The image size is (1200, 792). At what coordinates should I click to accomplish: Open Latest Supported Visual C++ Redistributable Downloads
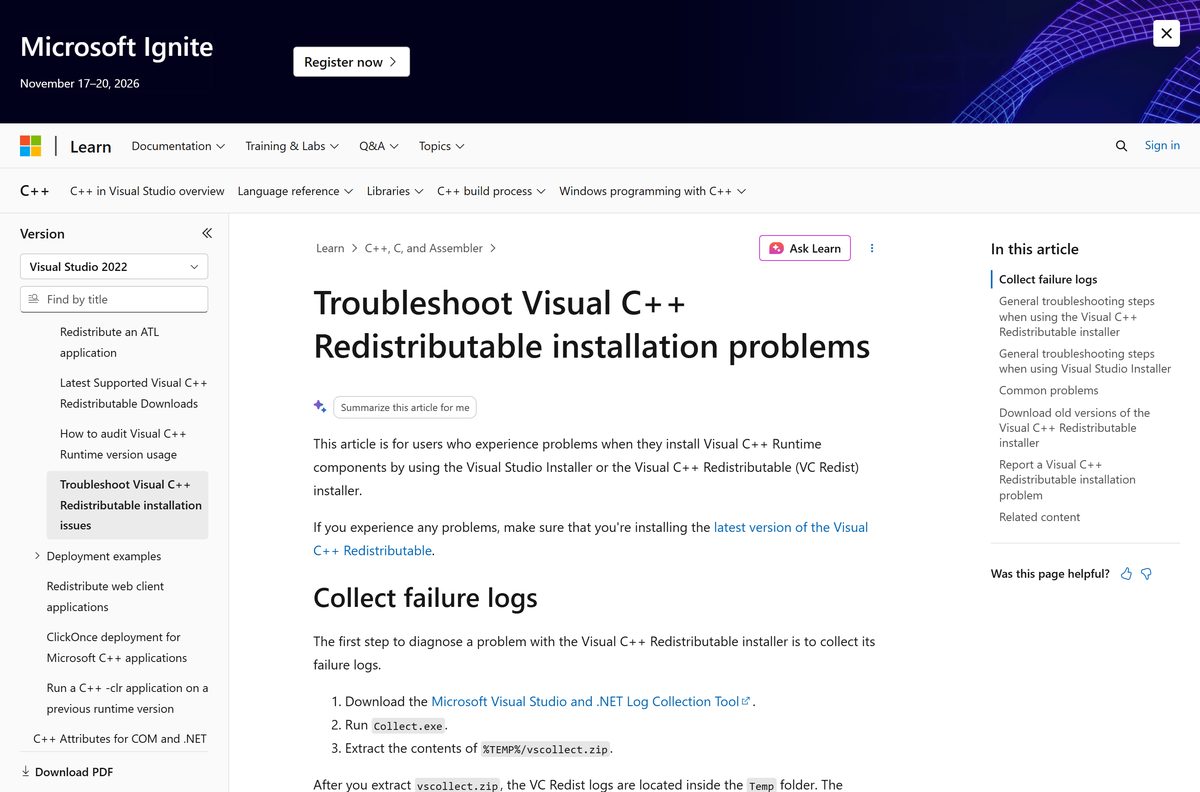[134, 393]
